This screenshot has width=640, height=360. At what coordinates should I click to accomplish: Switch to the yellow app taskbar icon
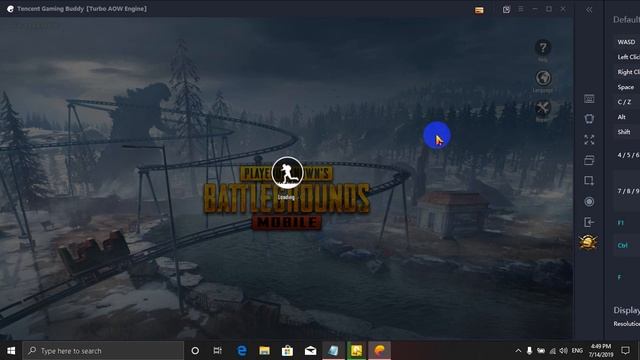coord(356,351)
